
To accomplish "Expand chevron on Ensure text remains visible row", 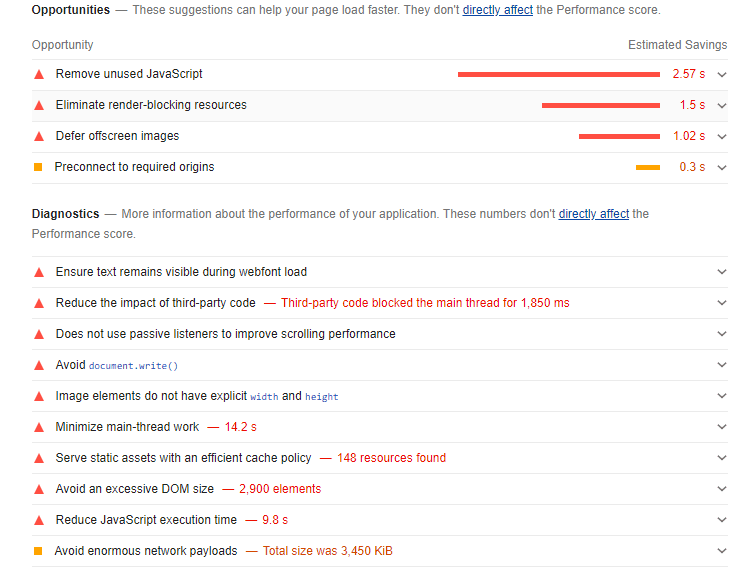I will [722, 272].
